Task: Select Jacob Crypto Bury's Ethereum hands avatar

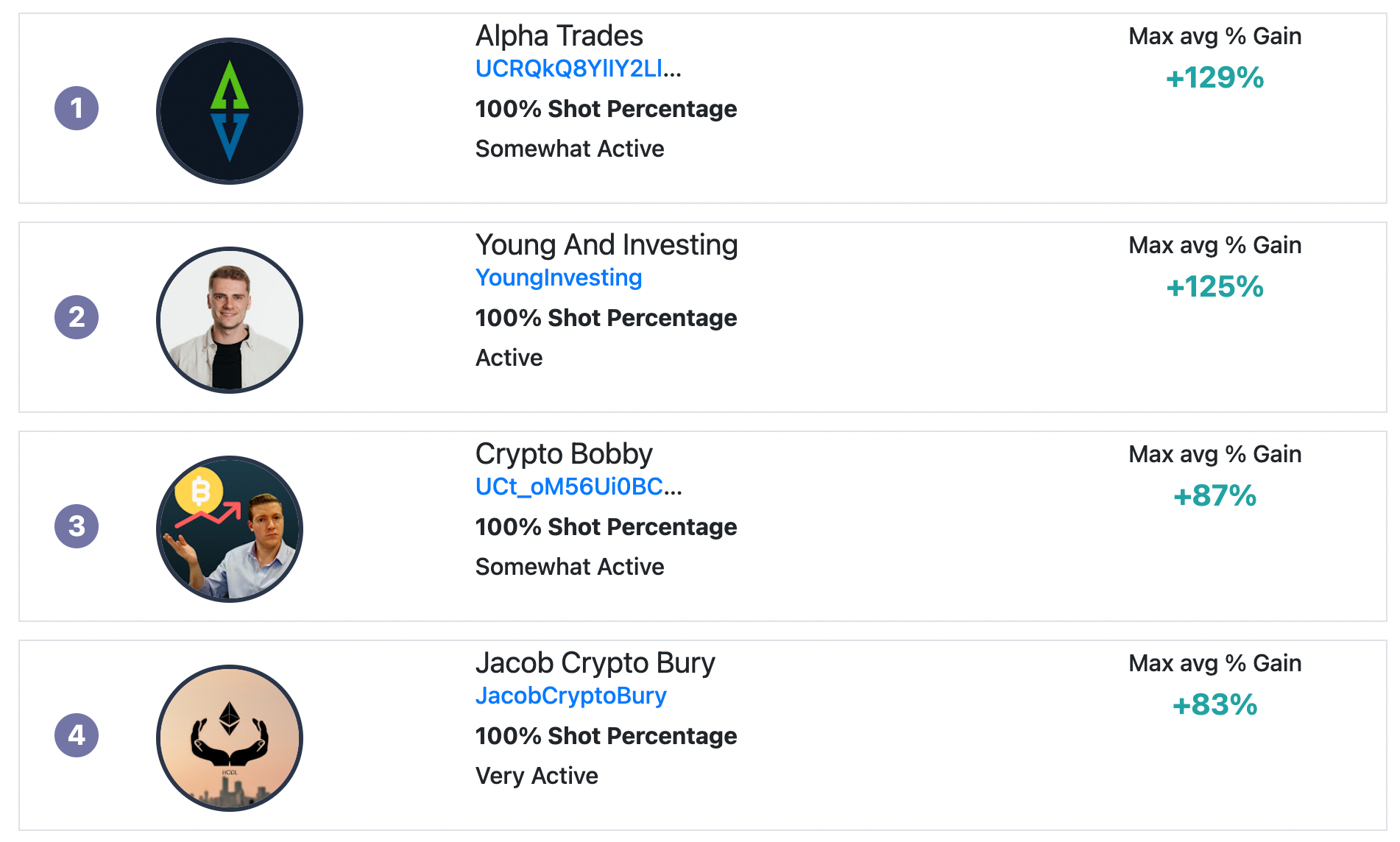Action: tap(230, 738)
